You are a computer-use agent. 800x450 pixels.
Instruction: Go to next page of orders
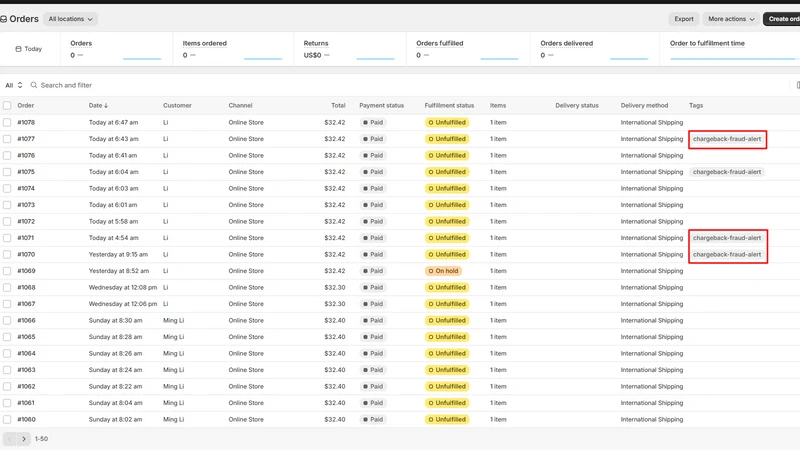pyautogui.click(x=23, y=439)
